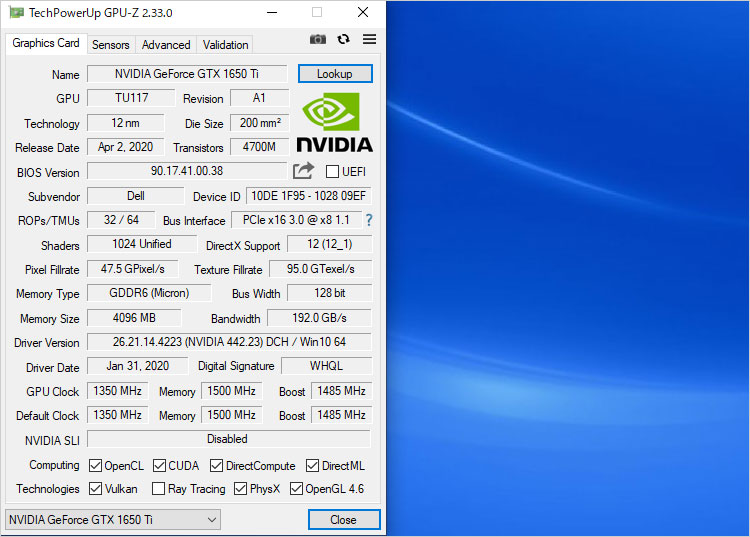Click the Memory Size value 4096 MB
The height and width of the screenshot is (537, 750).
coord(134,318)
